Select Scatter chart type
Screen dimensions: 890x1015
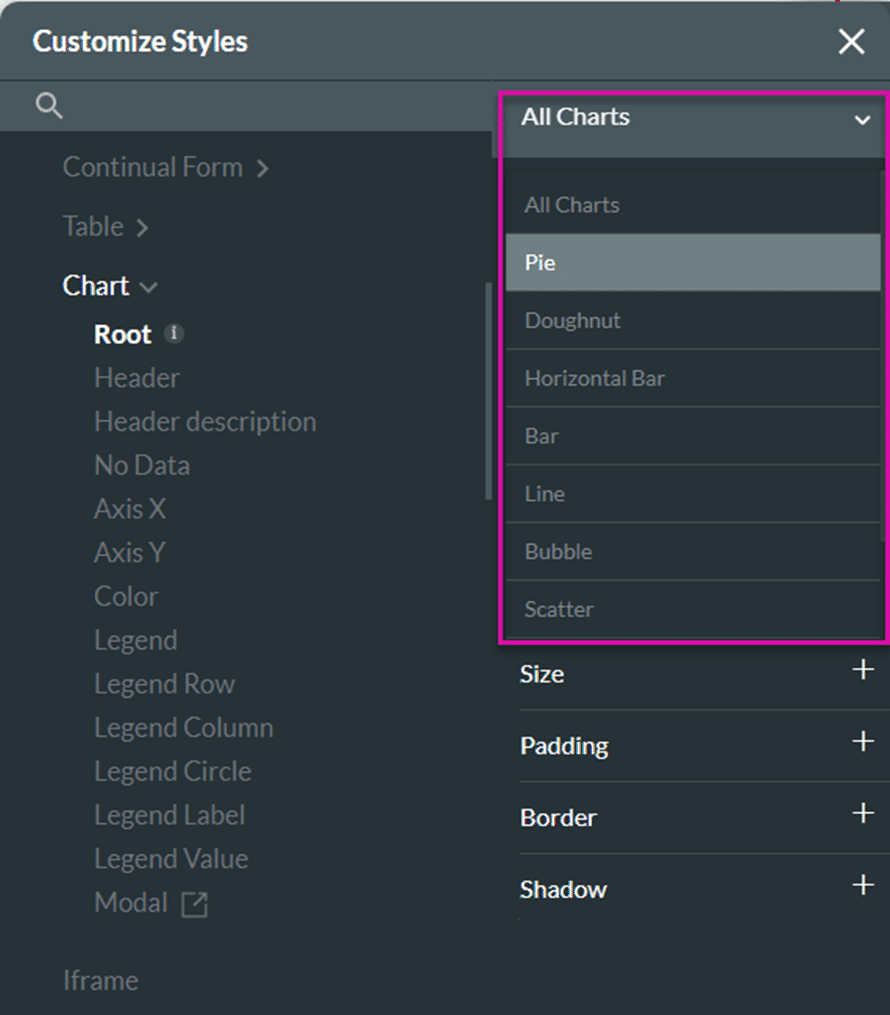coord(692,609)
